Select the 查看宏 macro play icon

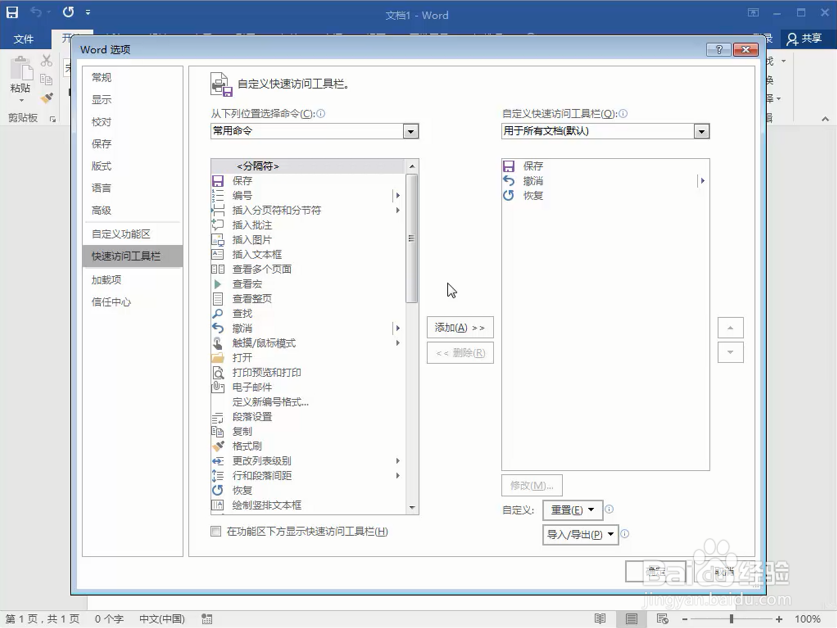pyautogui.click(x=218, y=284)
